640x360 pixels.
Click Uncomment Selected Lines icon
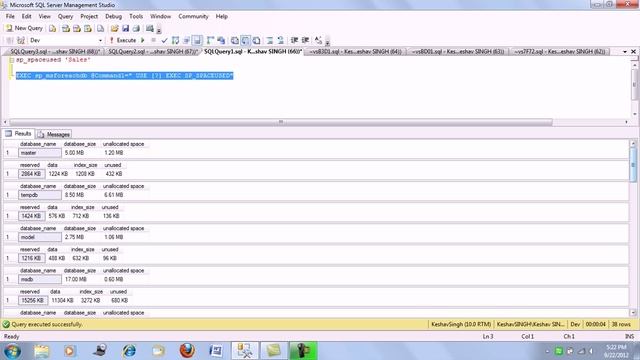click(x=280, y=40)
